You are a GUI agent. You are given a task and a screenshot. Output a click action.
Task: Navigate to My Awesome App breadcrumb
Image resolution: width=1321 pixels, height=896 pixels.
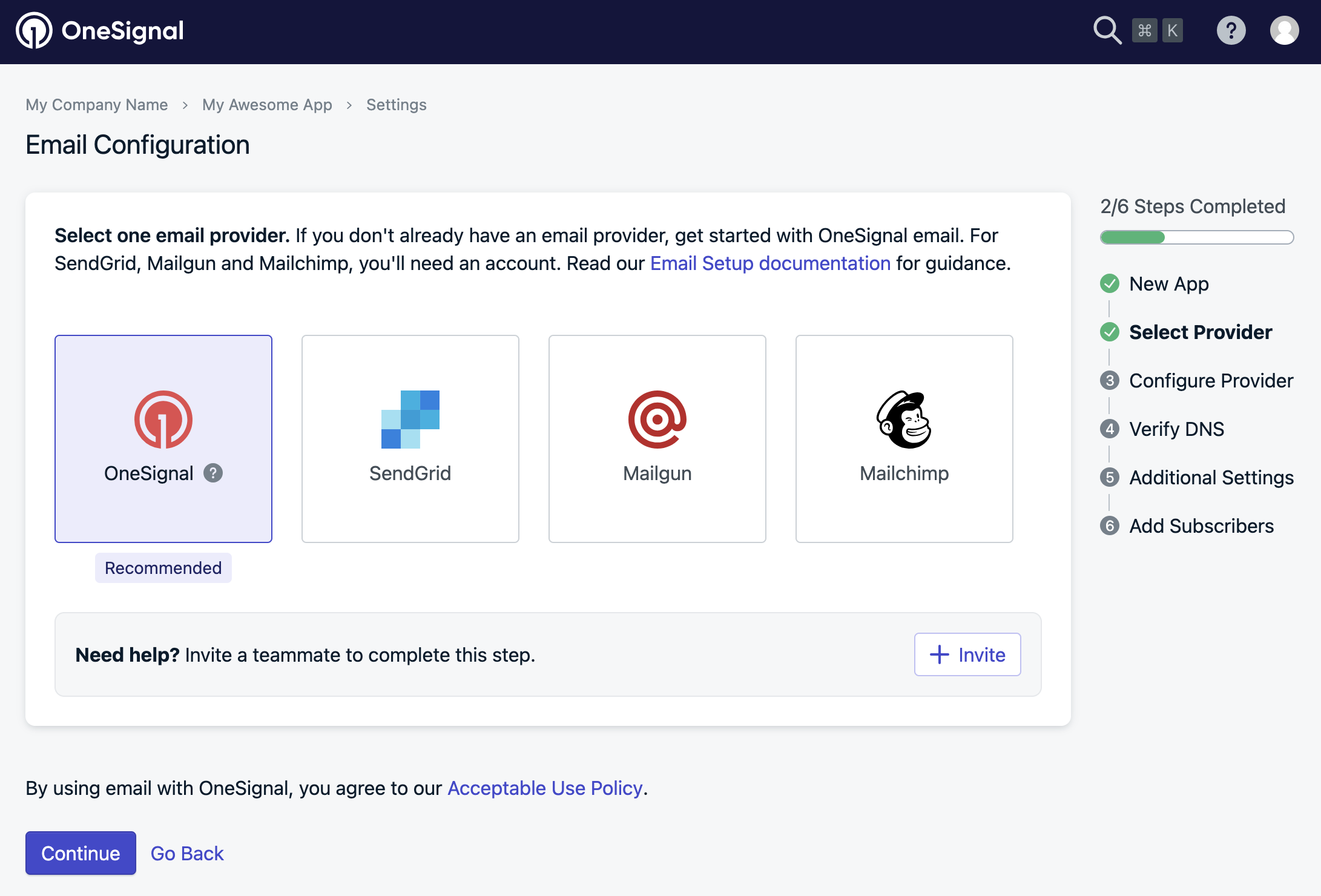[267, 105]
